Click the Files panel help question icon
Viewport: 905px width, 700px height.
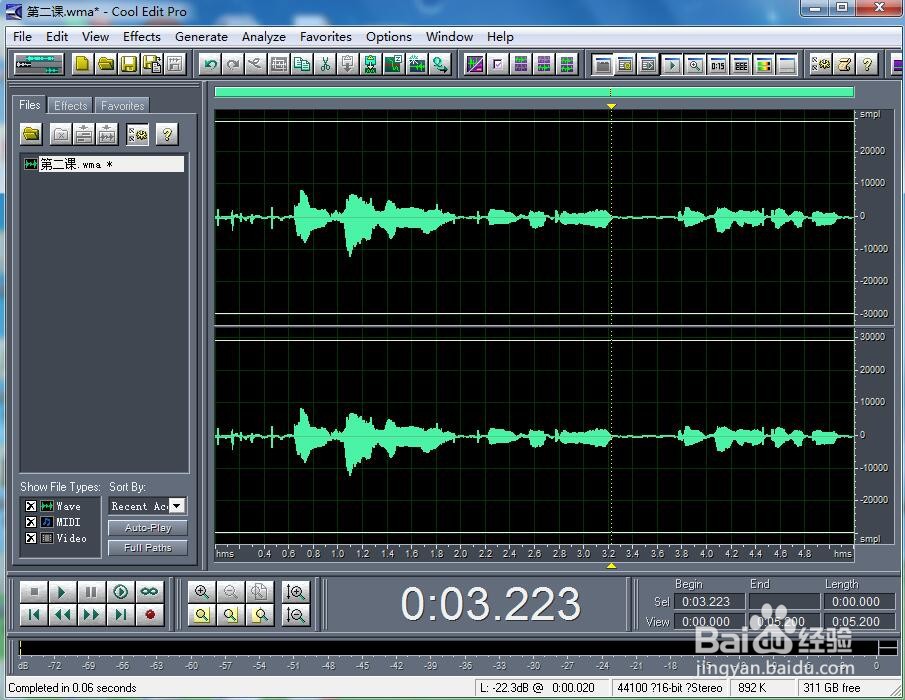167,135
